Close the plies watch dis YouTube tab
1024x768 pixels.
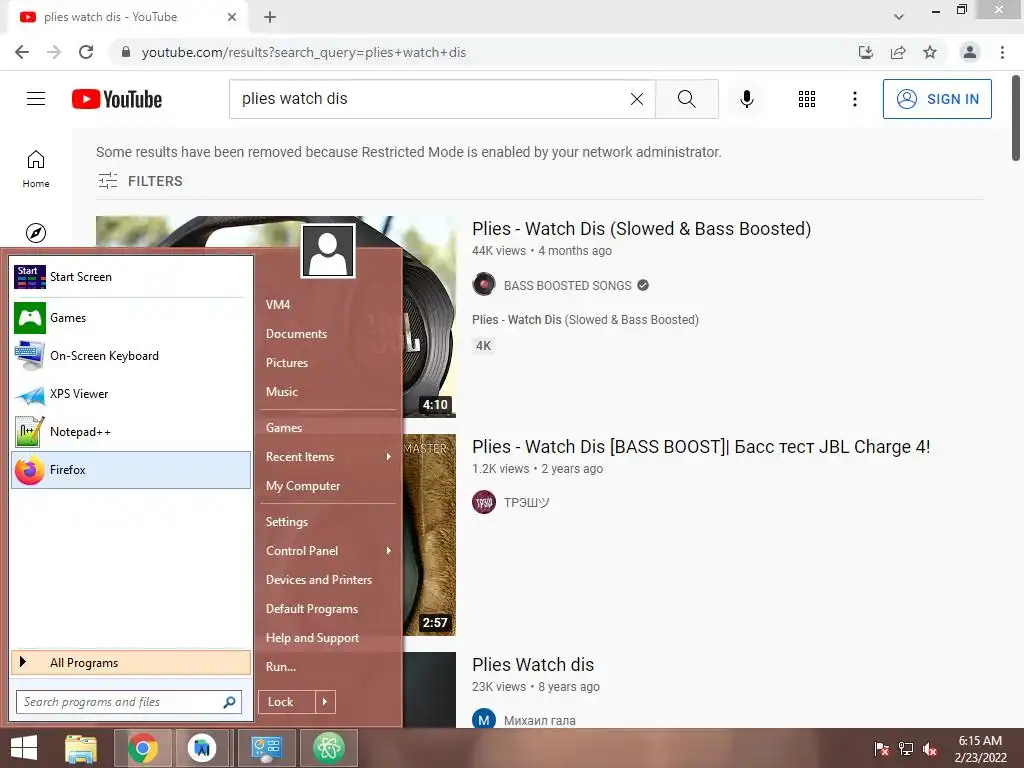[232, 17]
